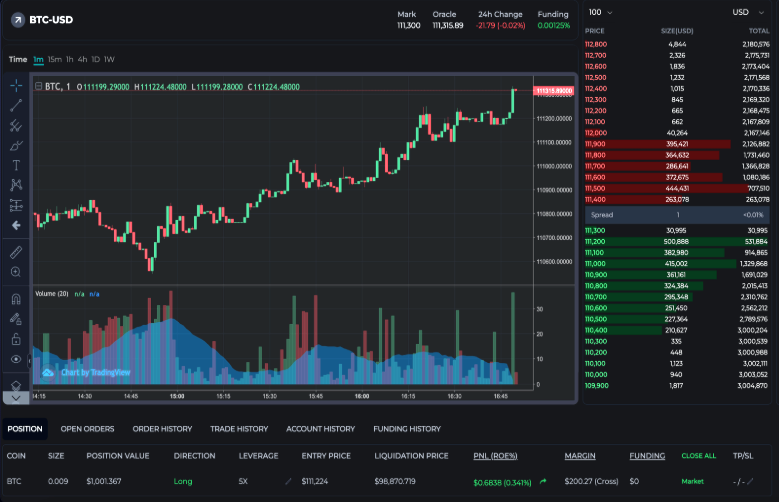Edit TP/SL pencil icon for BTC
The width and height of the screenshot is (779, 502).
point(750,481)
